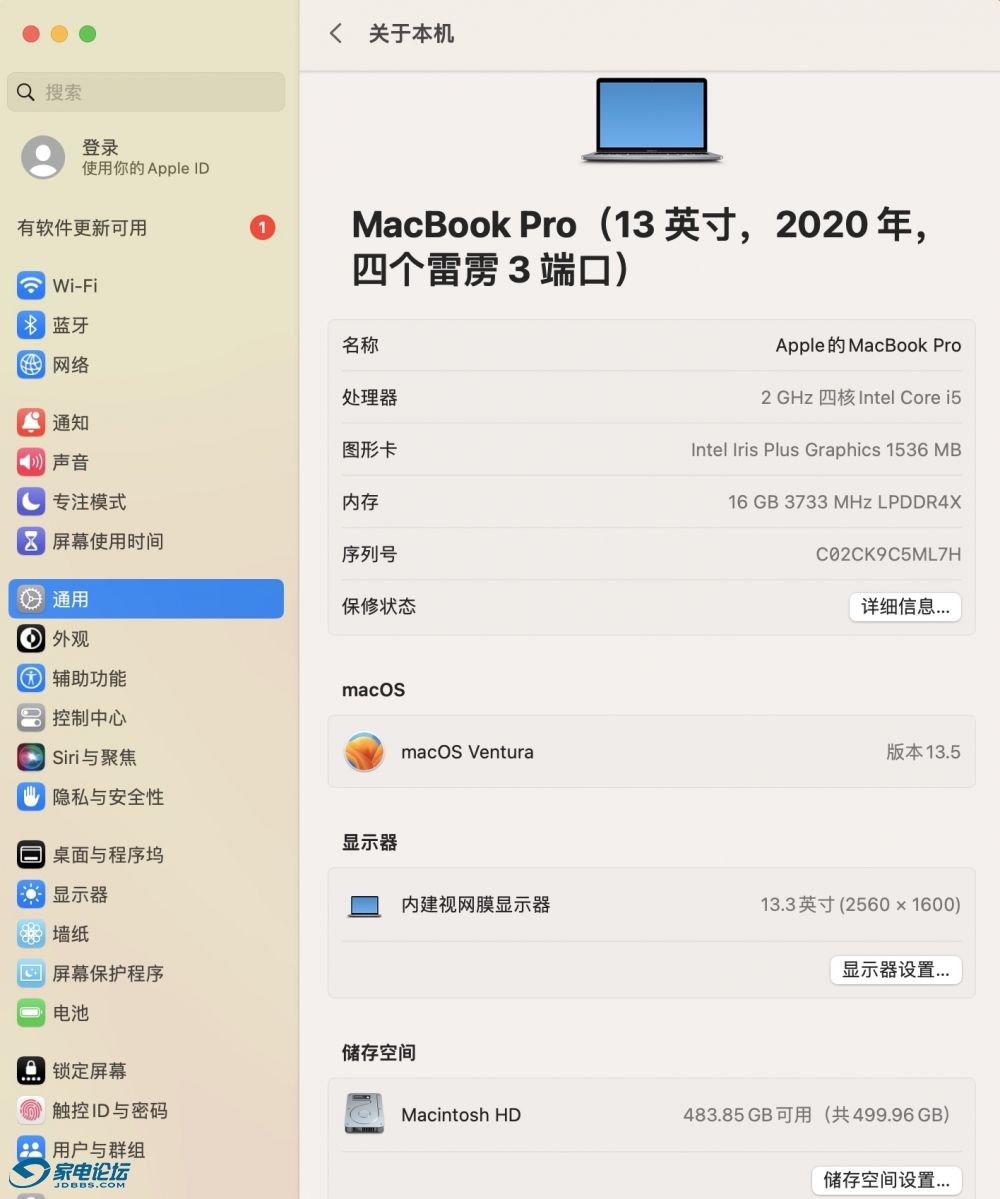Select the 专注模式 moon icon
Image resolution: width=1000 pixels, height=1199 pixels.
[31, 502]
